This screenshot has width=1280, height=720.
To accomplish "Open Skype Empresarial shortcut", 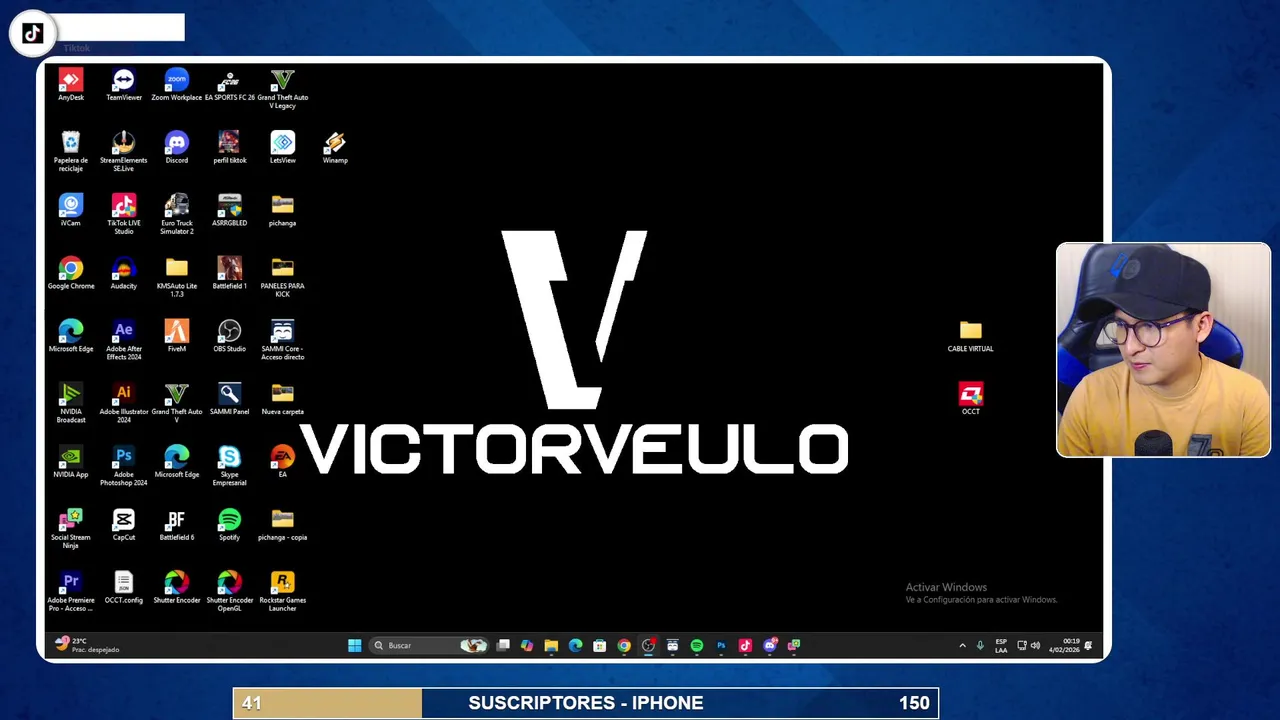I will pos(230,466).
